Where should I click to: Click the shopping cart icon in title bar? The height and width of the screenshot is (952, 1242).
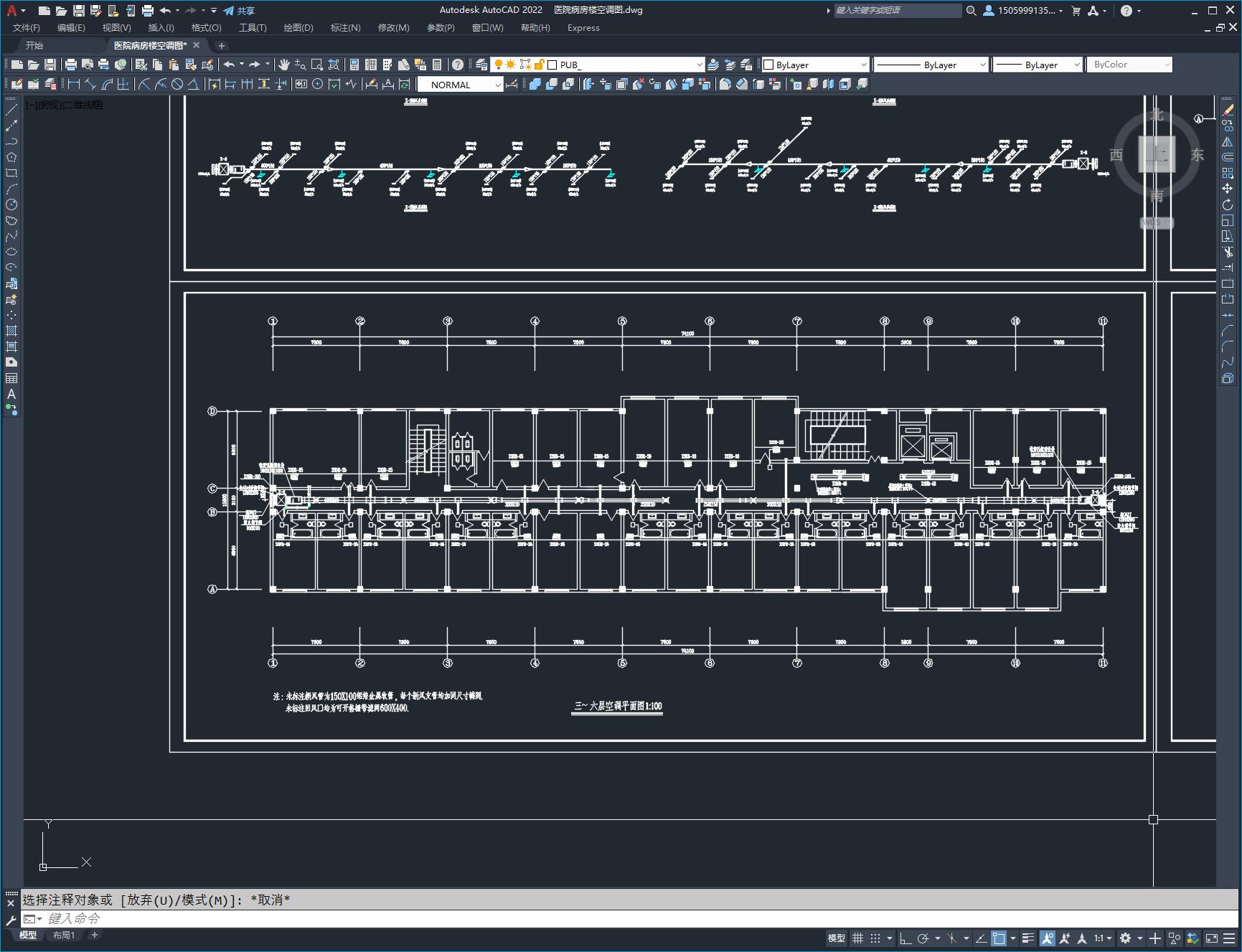click(x=1076, y=11)
